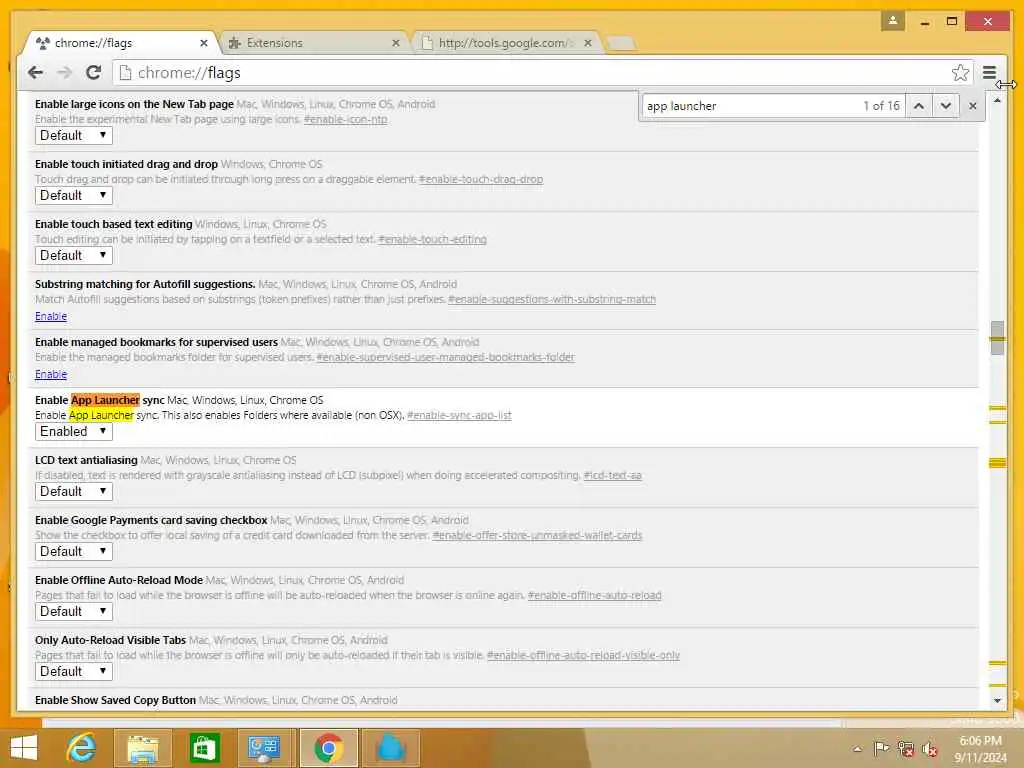Click the Action Center flag icon
Image resolution: width=1024 pixels, height=768 pixels.
click(881, 748)
